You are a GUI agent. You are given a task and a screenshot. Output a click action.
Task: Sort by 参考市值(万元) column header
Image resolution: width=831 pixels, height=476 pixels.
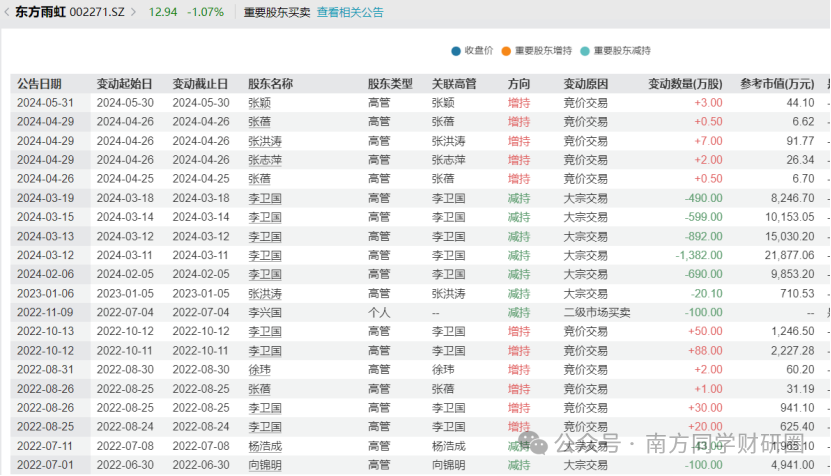tap(776, 84)
